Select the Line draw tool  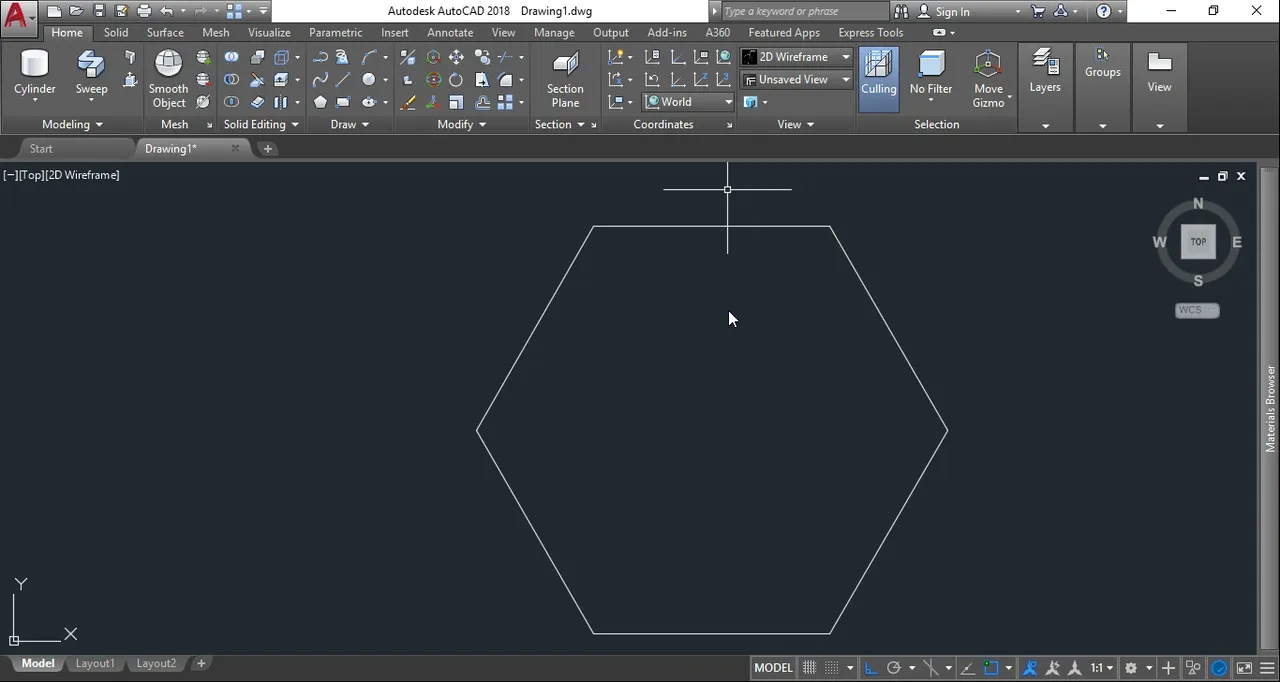[343, 79]
